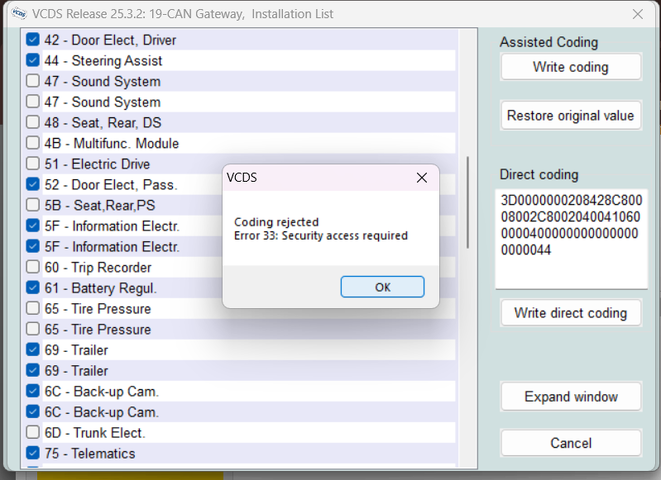Click the installation list vertical scrollbar
661x480 pixels.
467,200
